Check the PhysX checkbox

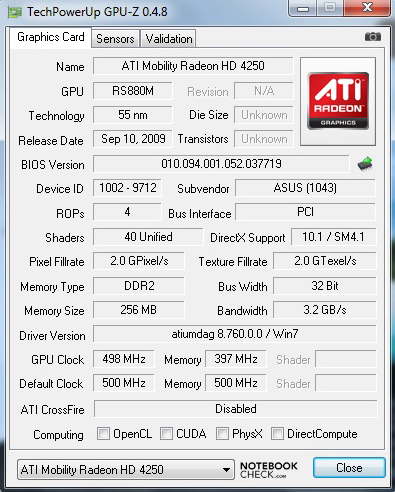coord(222,434)
